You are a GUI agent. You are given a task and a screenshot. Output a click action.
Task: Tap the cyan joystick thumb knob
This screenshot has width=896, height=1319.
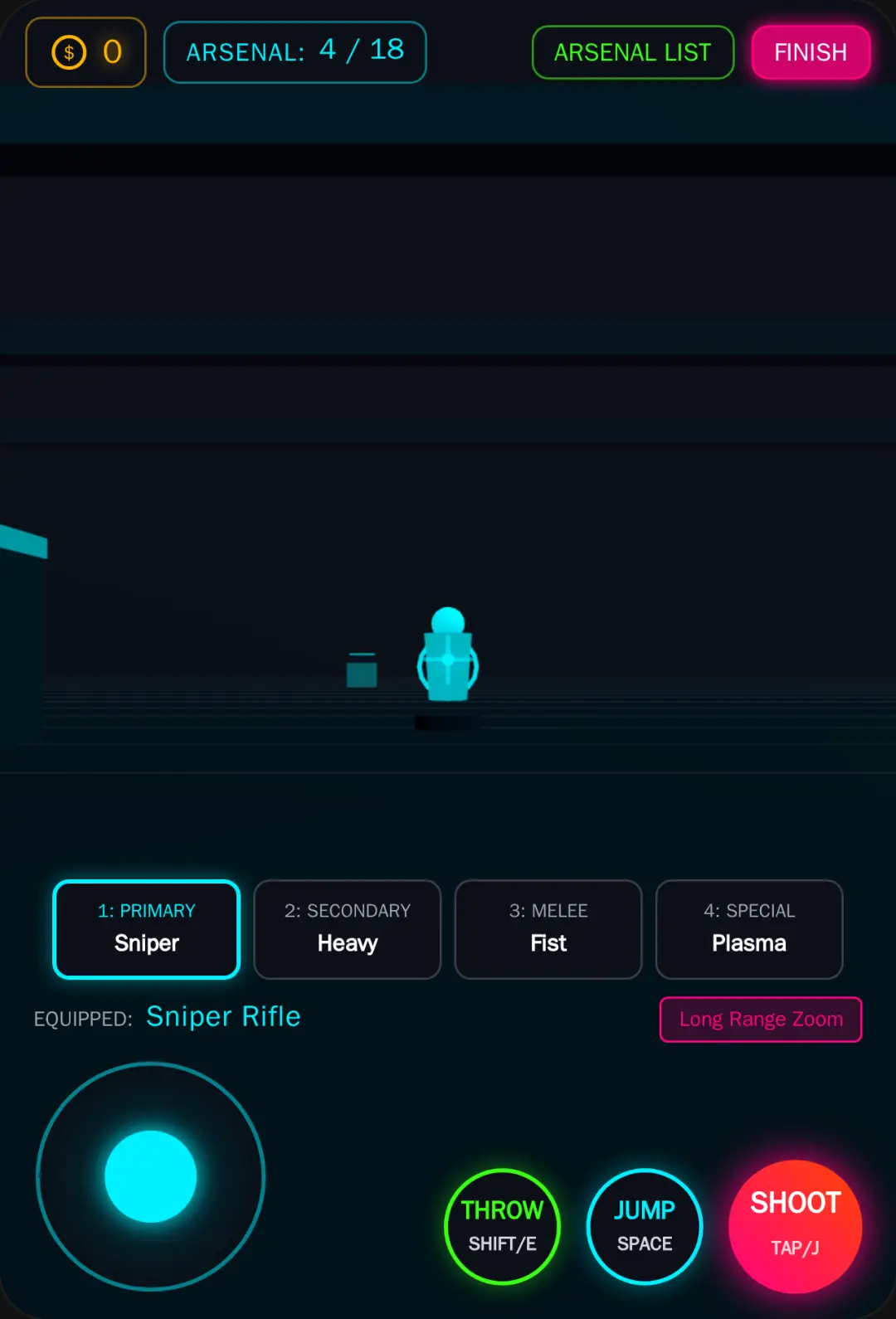point(151,1176)
